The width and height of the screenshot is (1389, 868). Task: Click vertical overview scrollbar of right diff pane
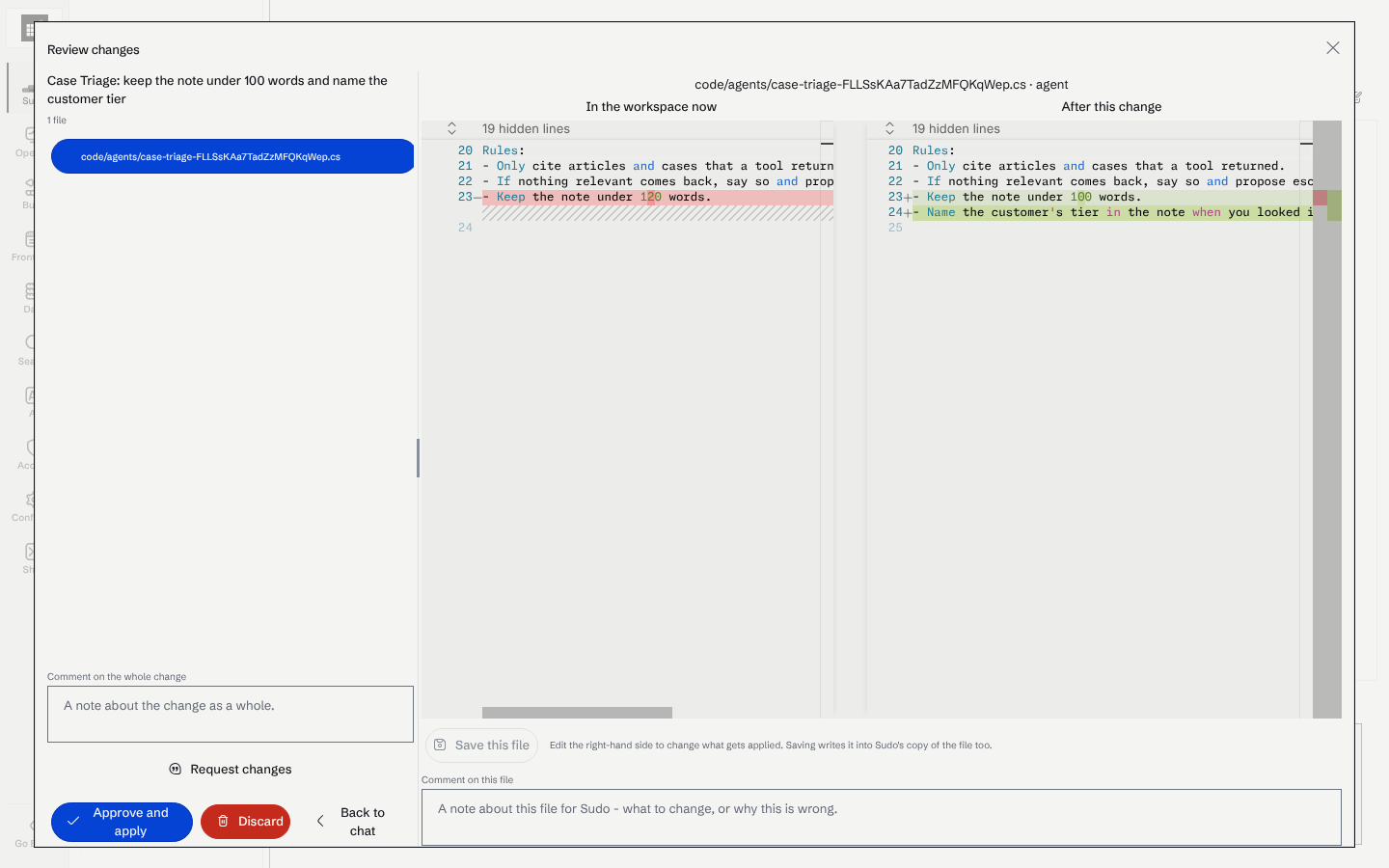pos(1327,420)
